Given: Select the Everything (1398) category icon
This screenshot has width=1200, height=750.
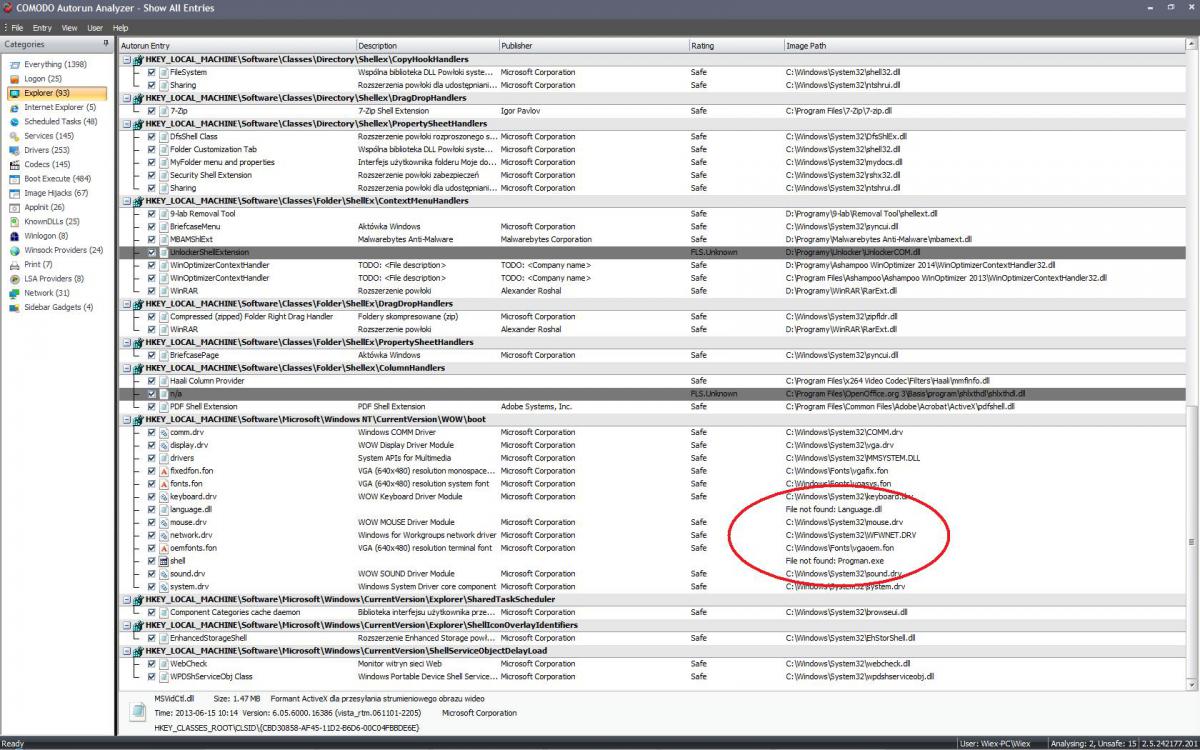Looking at the screenshot, I should coord(14,65).
